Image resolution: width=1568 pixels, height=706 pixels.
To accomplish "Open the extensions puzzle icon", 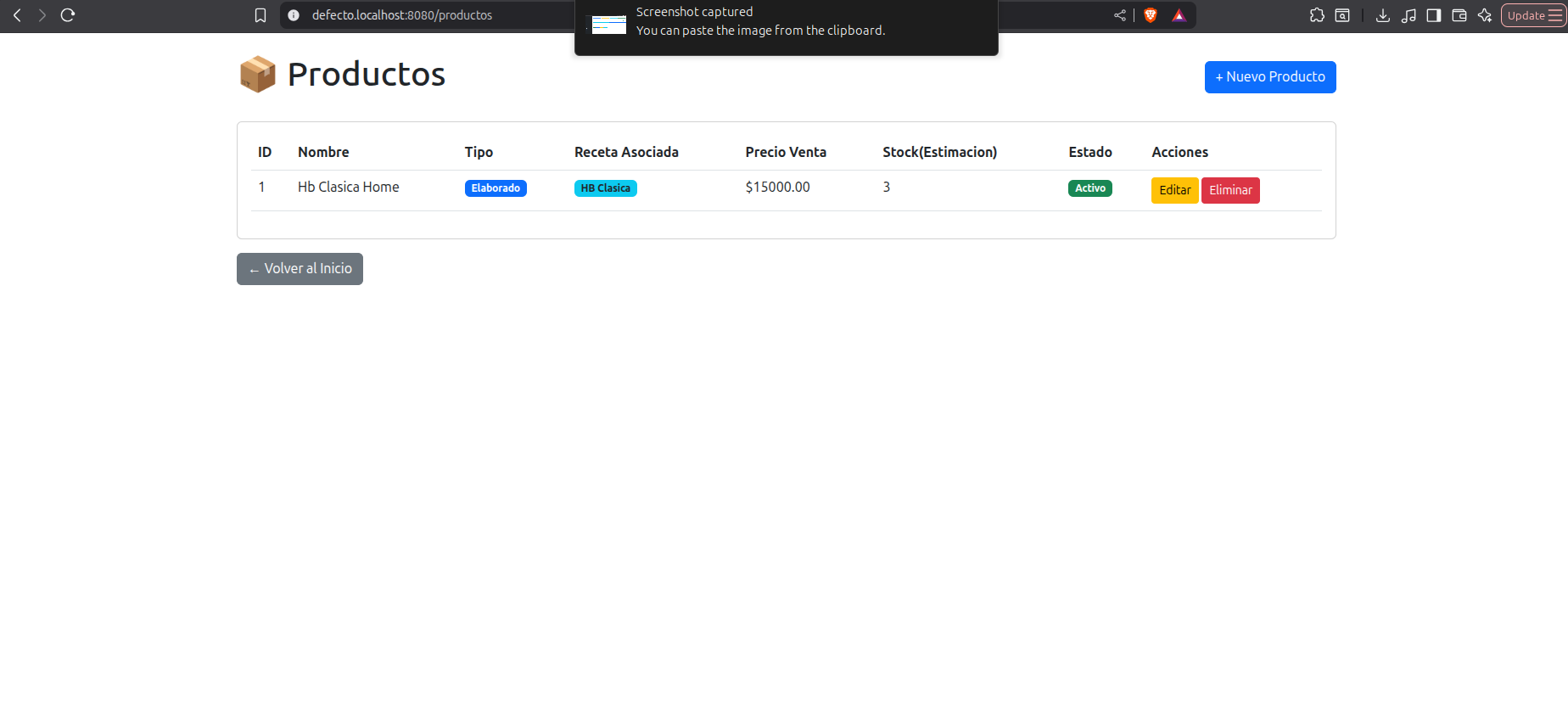I will coord(1317,15).
